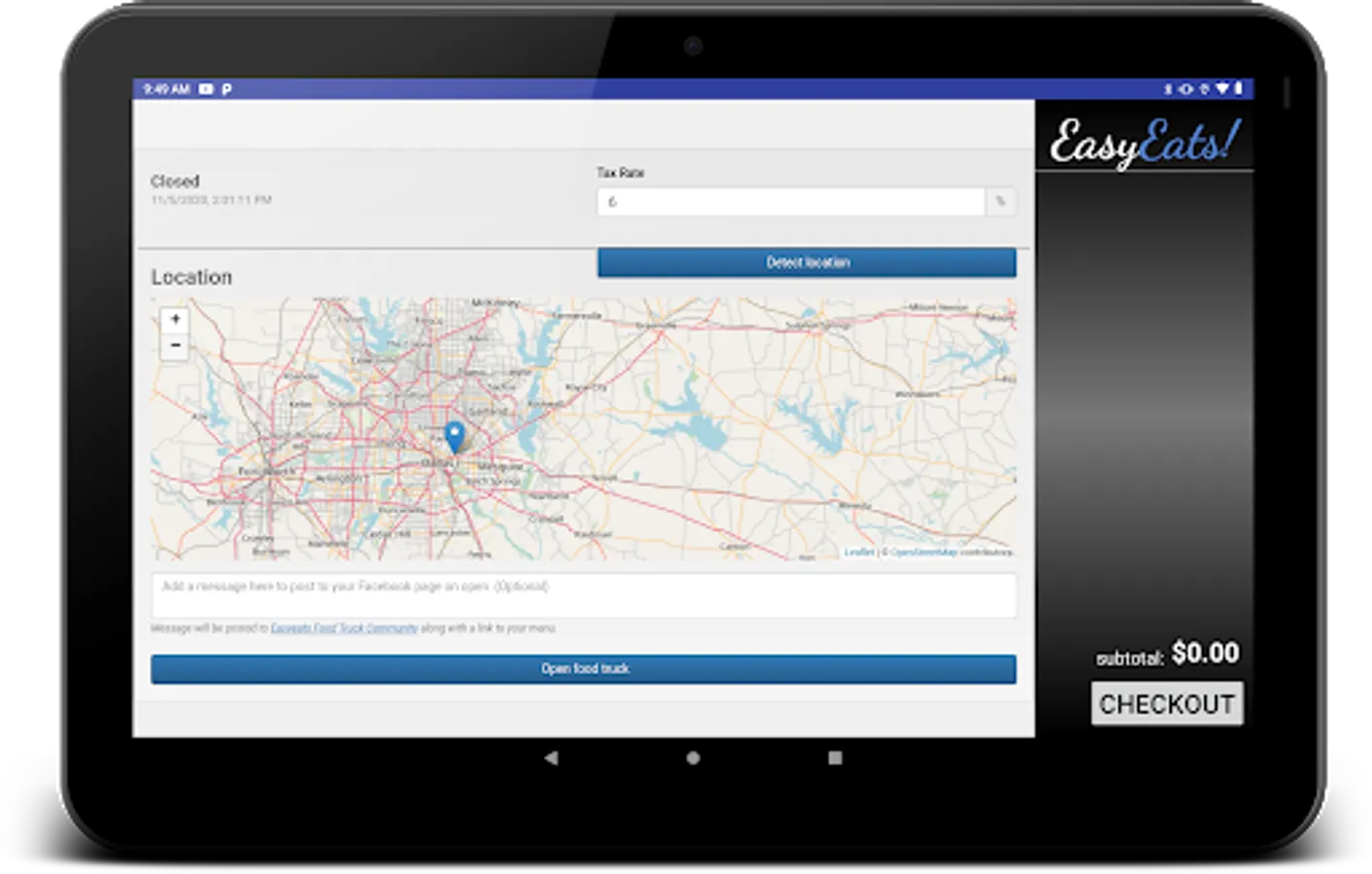Tap the battery icon in status bar

point(1238,88)
